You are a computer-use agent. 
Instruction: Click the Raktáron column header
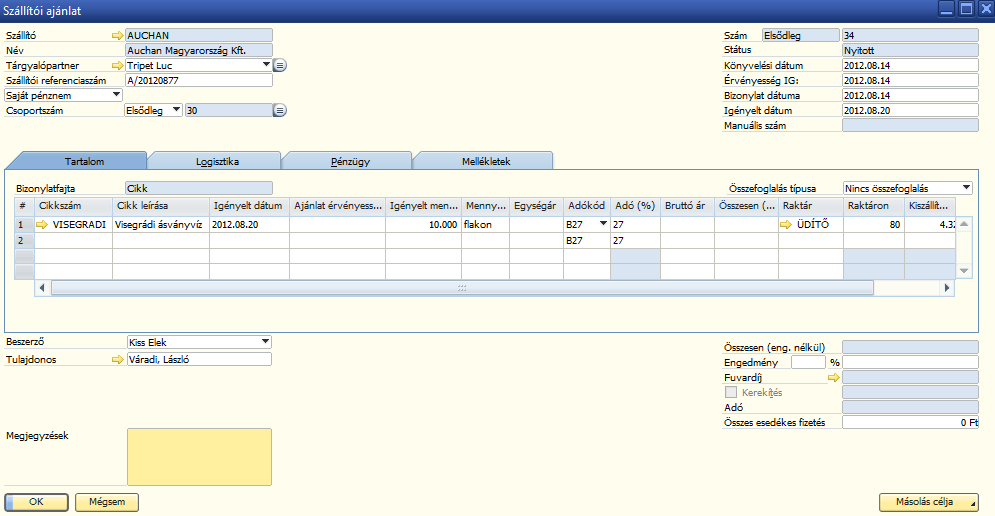point(874,206)
